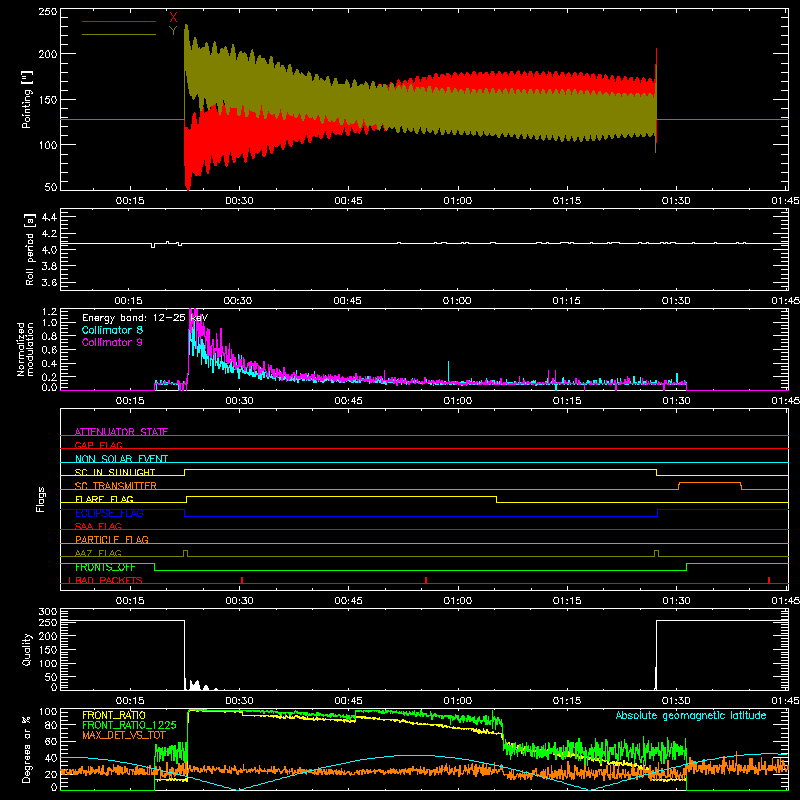The width and height of the screenshot is (800, 800).
Task: Click the Normalized modulation axis title
Action: click(x=25, y=349)
